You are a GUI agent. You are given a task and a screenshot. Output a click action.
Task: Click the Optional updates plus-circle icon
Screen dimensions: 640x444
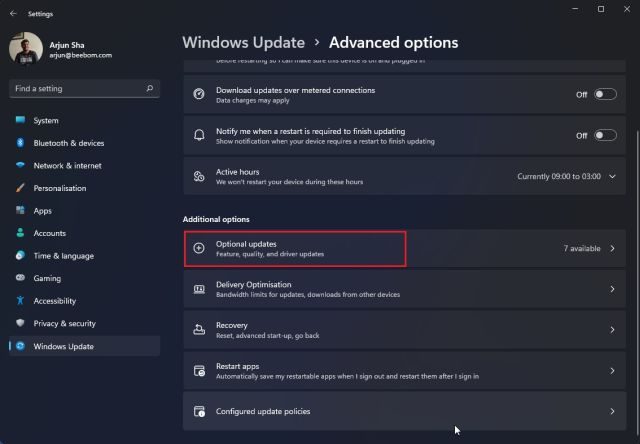(x=199, y=248)
